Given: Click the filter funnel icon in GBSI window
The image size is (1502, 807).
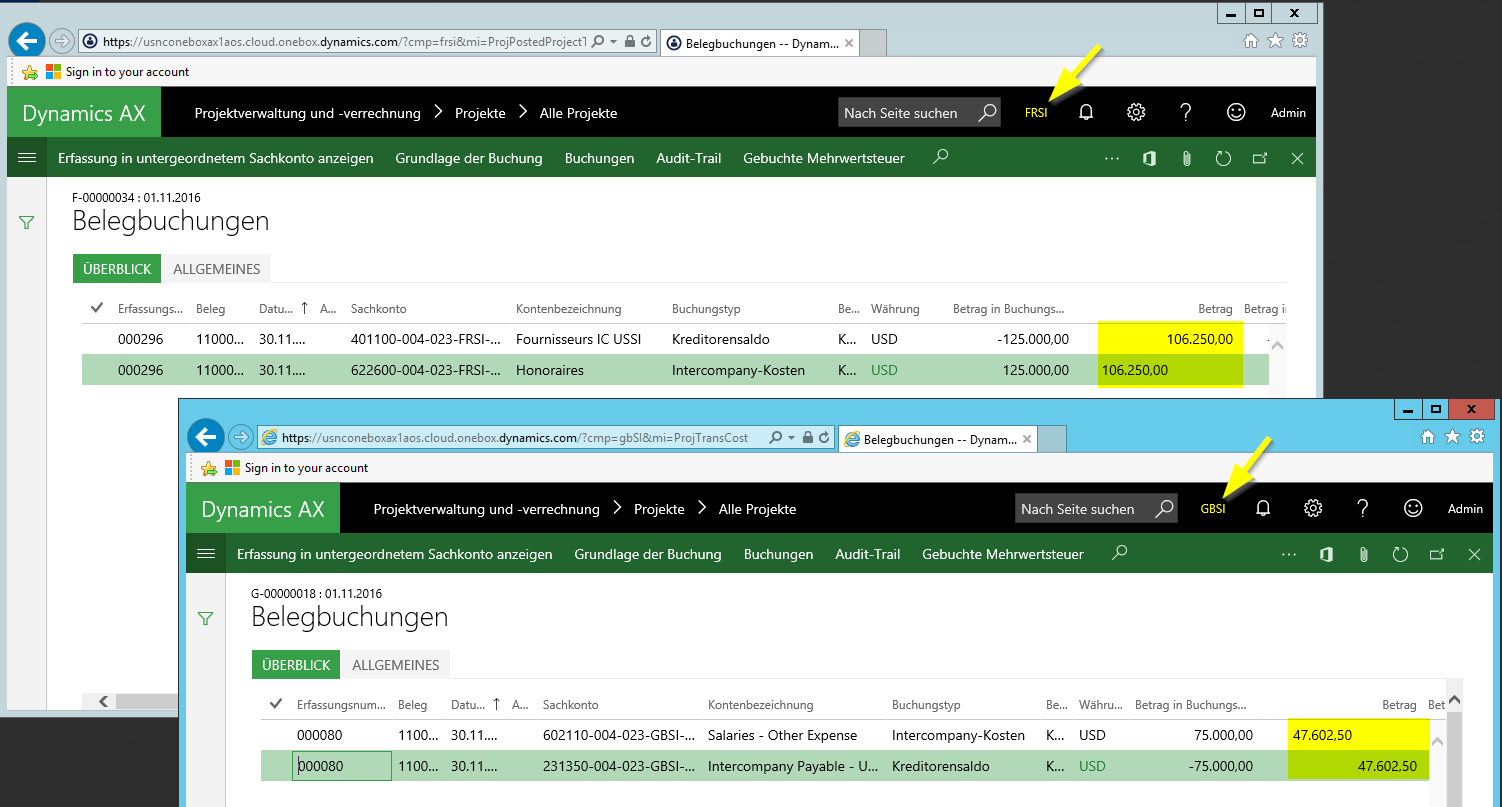Looking at the screenshot, I should click(205, 619).
